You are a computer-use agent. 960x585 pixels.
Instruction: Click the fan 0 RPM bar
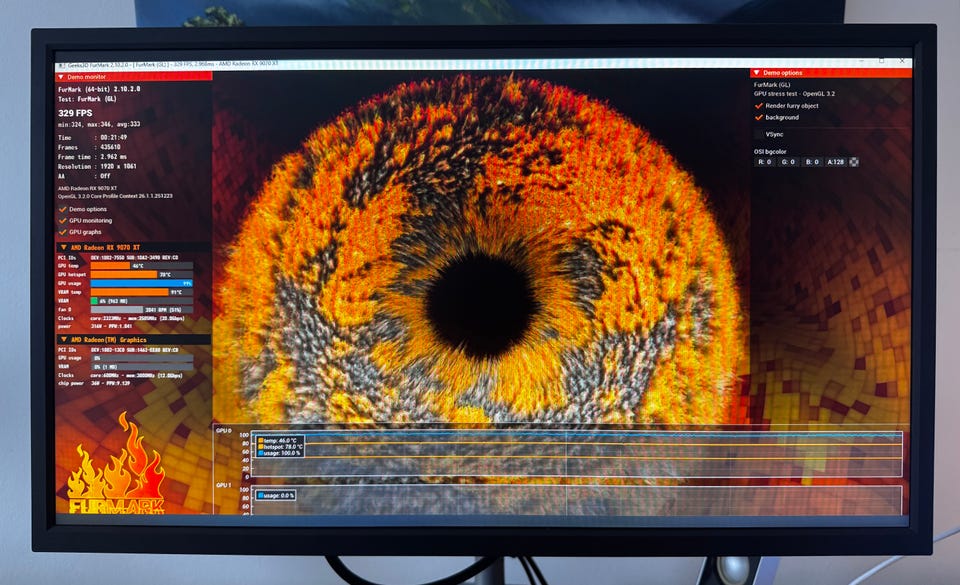pyautogui.click(x=141, y=310)
